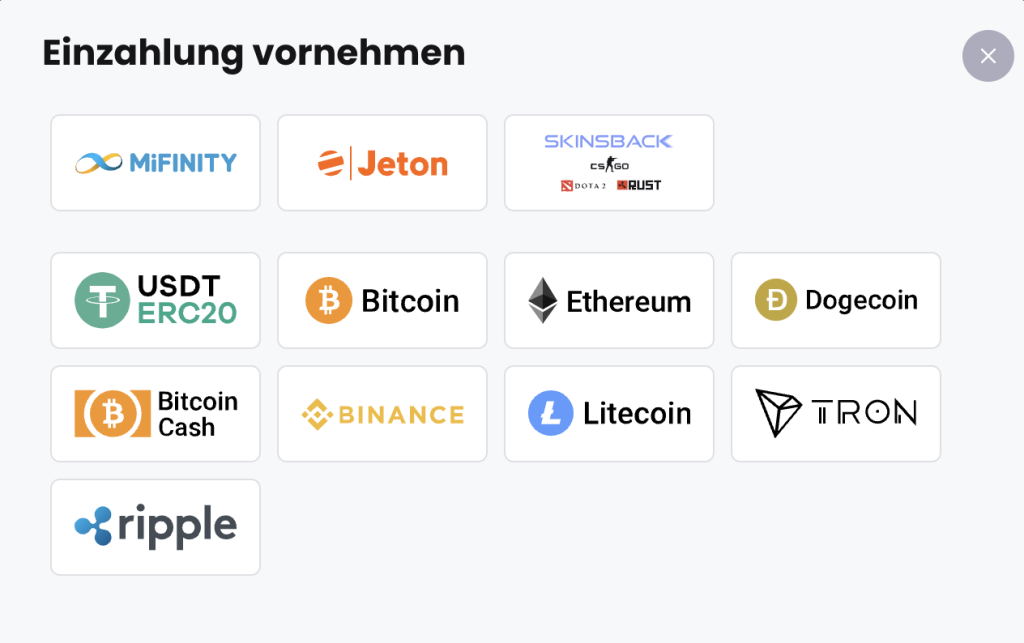Click the gold Dogecoin coin icon
This screenshot has height=643, width=1024.
(776, 300)
